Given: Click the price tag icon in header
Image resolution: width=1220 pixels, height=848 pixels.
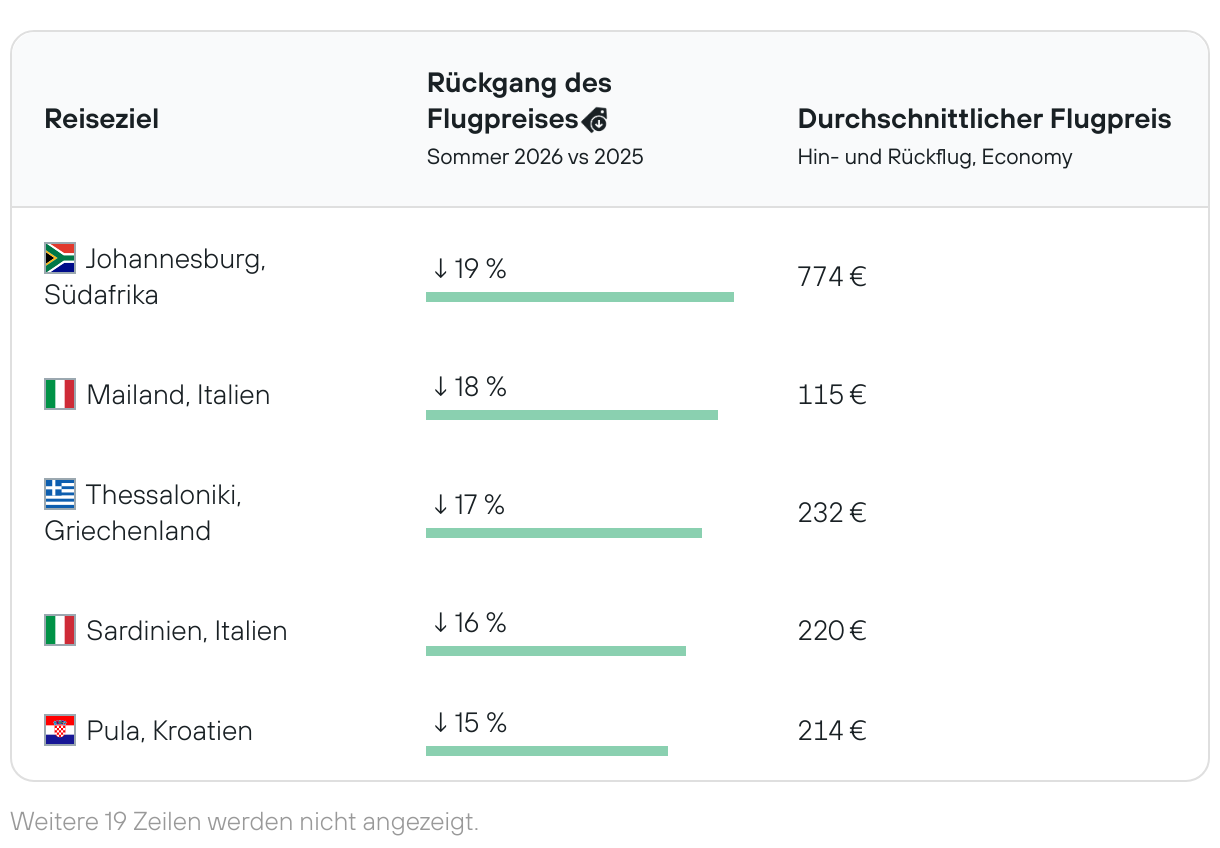Looking at the screenshot, I should [595, 120].
